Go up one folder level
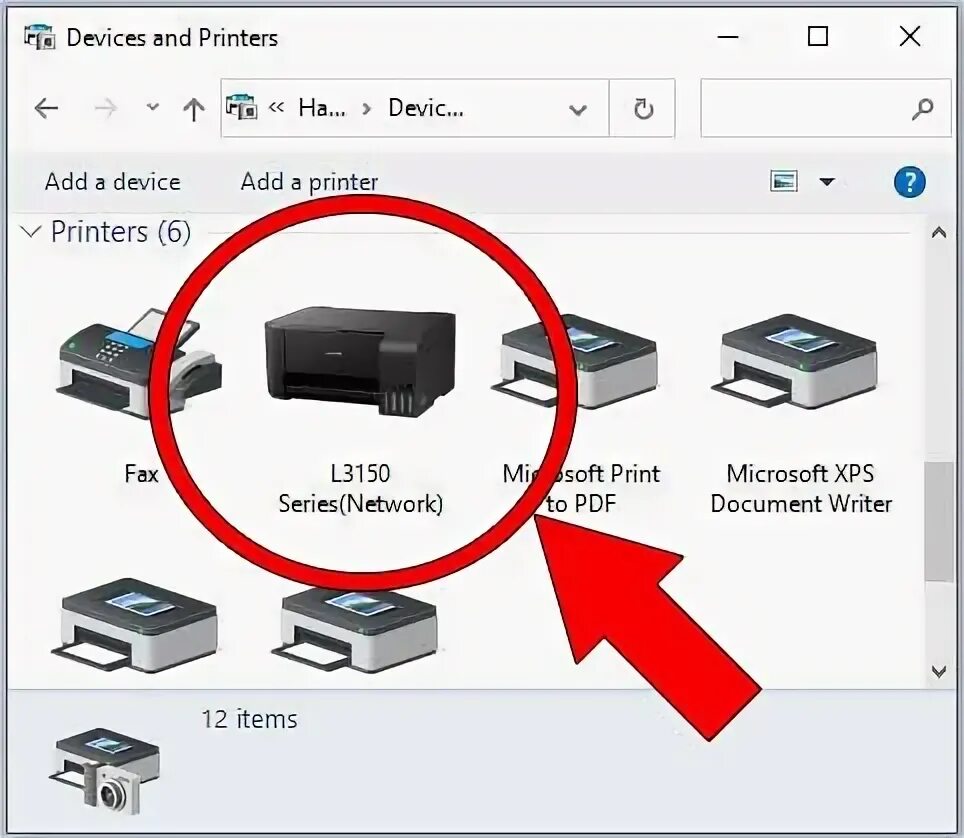The height and width of the screenshot is (838, 964). 194,109
